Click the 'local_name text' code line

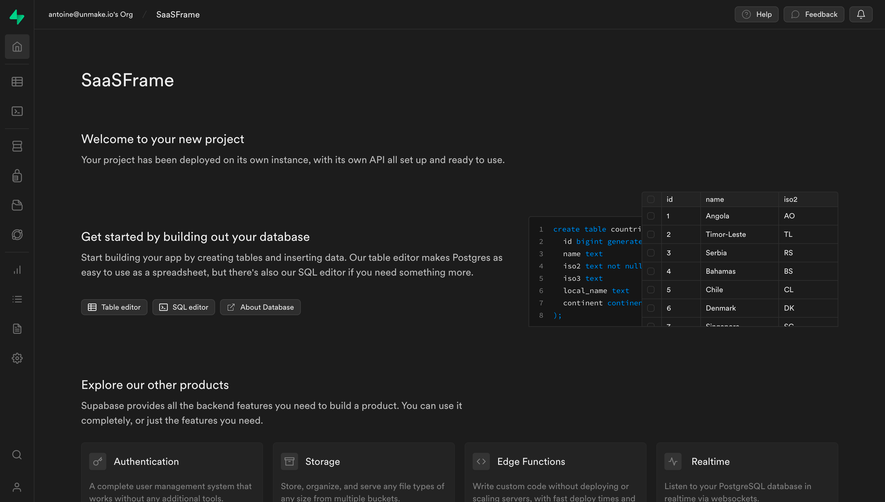(596, 291)
